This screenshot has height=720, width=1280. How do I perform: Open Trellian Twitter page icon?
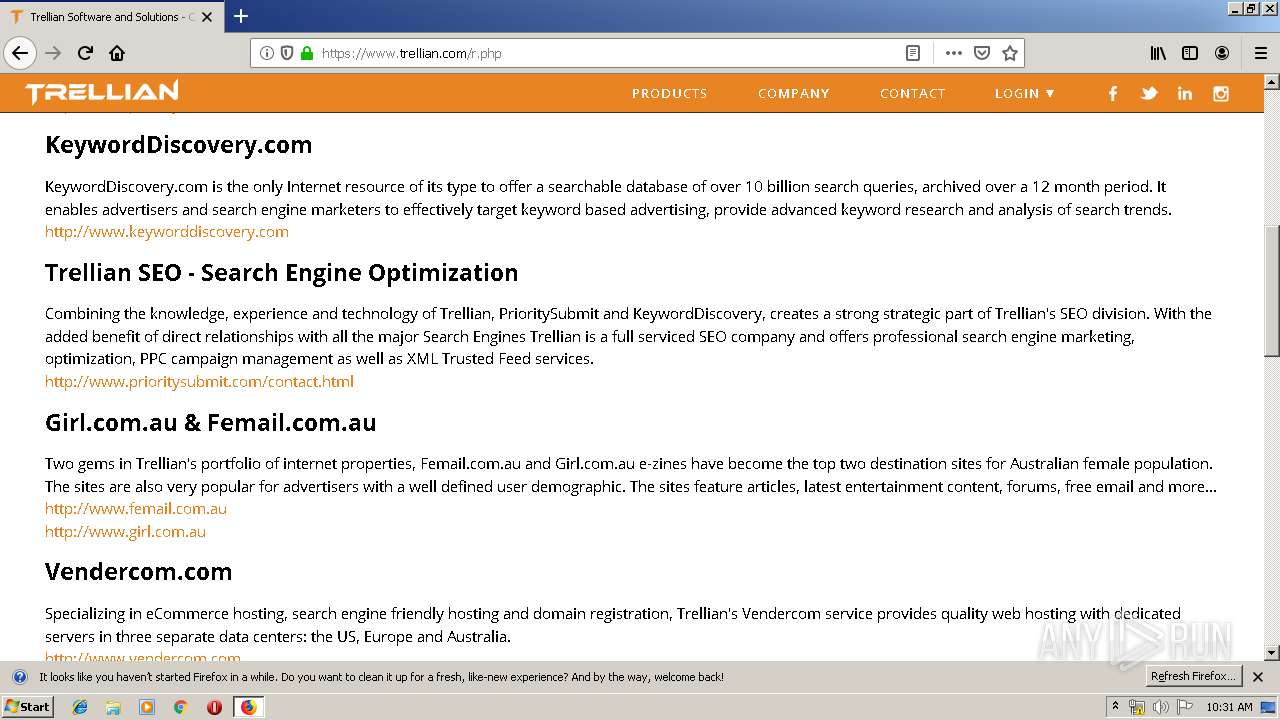[x=1149, y=93]
